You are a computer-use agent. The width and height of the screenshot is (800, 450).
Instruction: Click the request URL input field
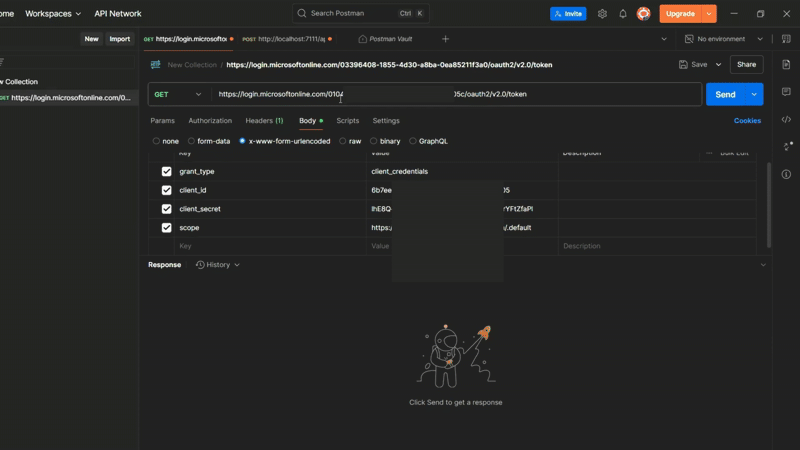click(x=457, y=94)
